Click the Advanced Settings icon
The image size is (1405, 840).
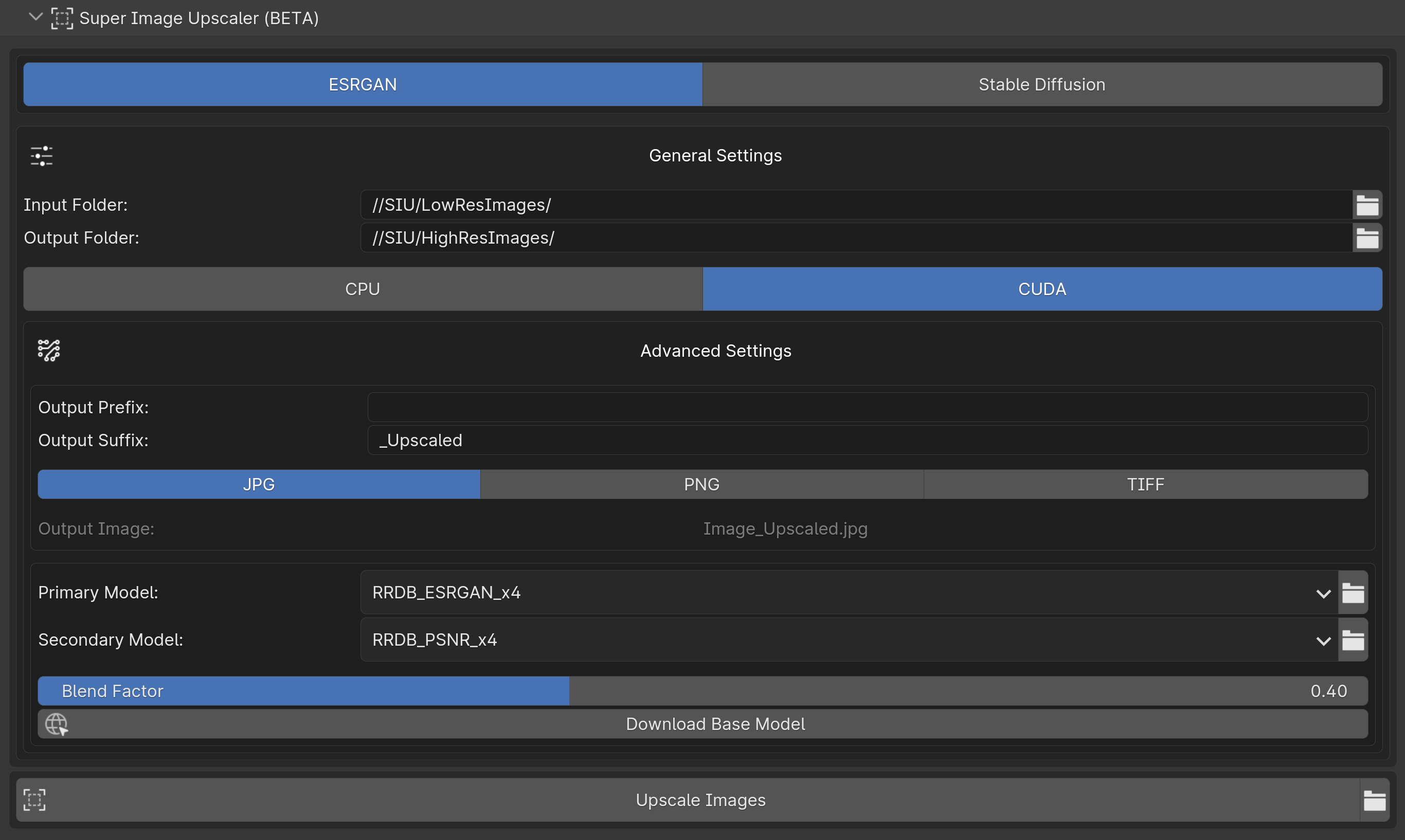coord(49,351)
